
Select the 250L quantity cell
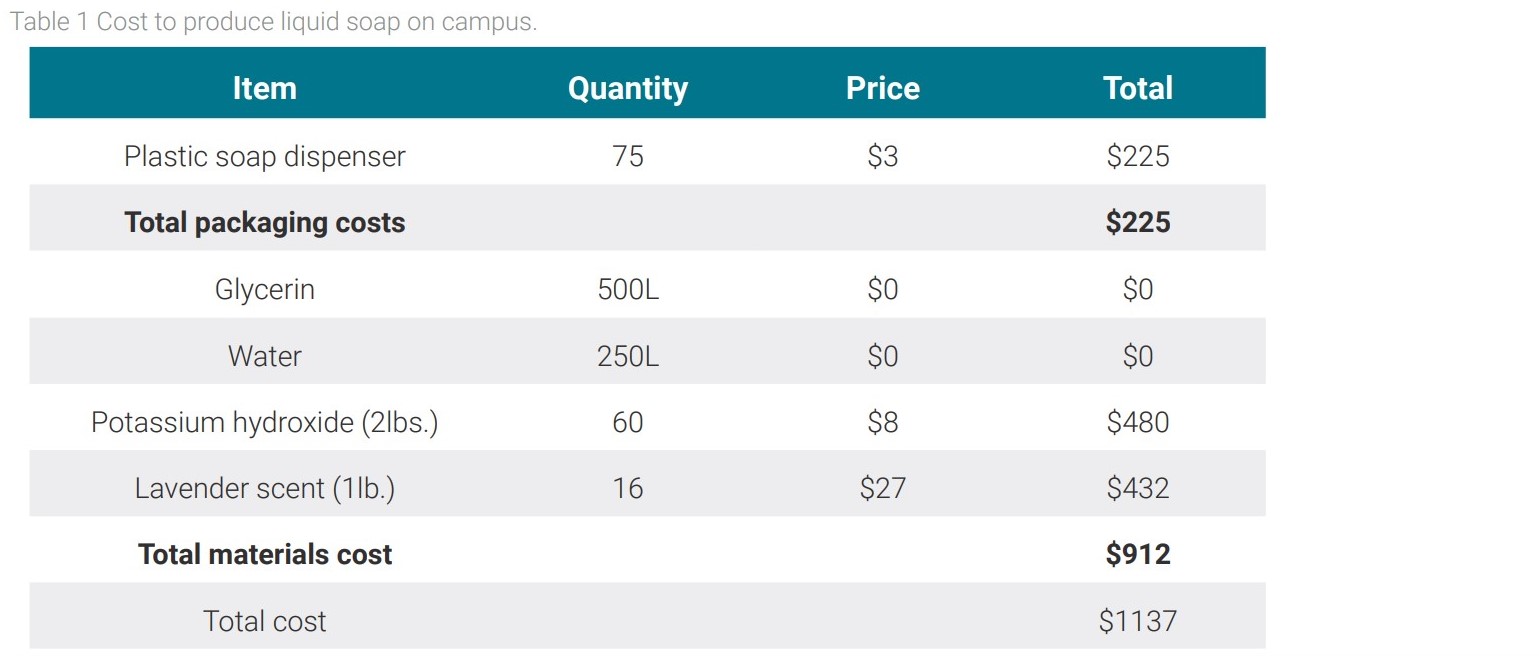tap(627, 356)
